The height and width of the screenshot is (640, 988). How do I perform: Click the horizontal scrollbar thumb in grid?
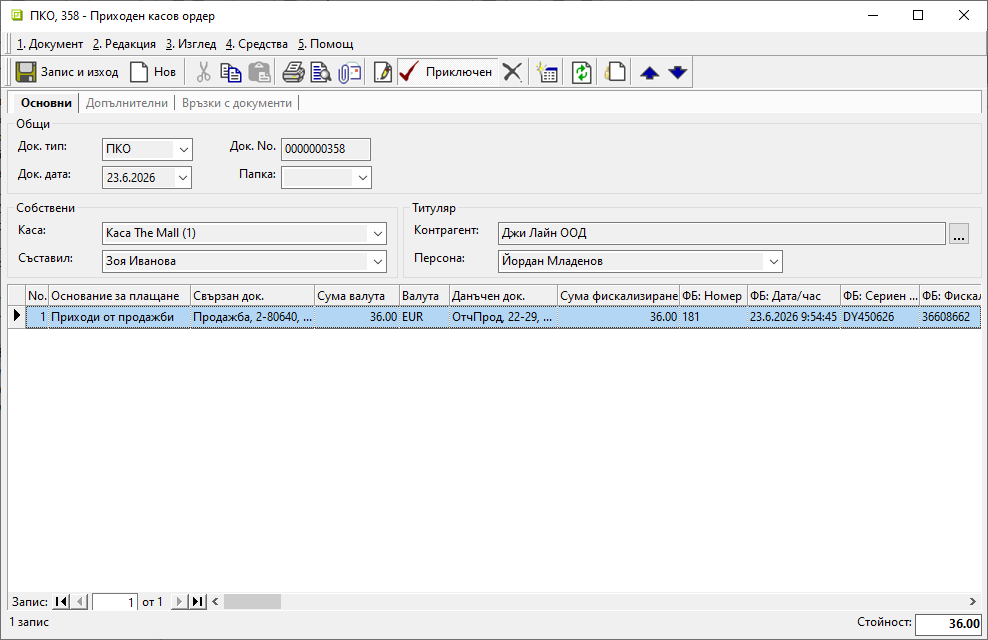coord(252,602)
